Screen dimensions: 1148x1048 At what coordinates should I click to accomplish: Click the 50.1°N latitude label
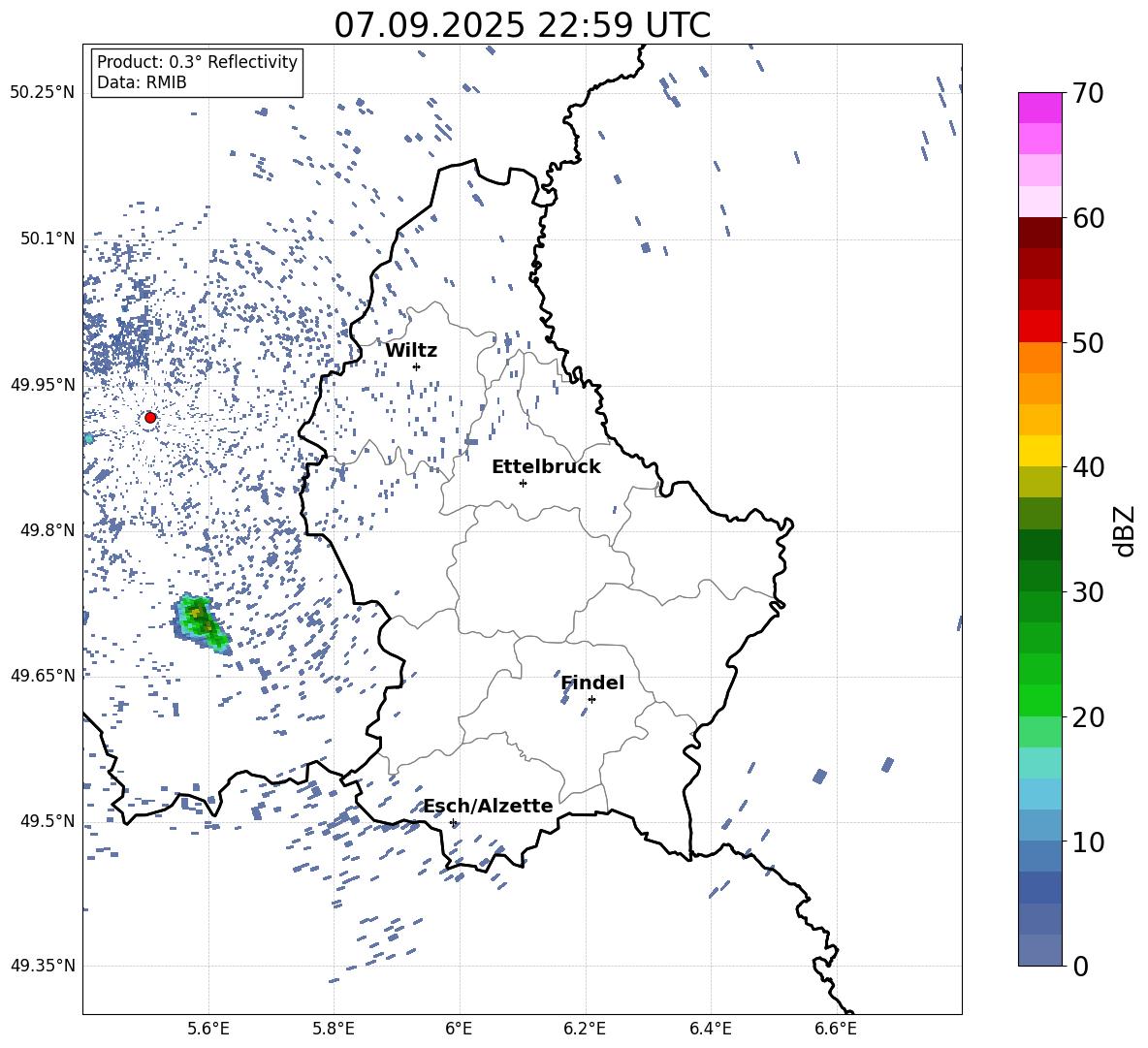47,238
